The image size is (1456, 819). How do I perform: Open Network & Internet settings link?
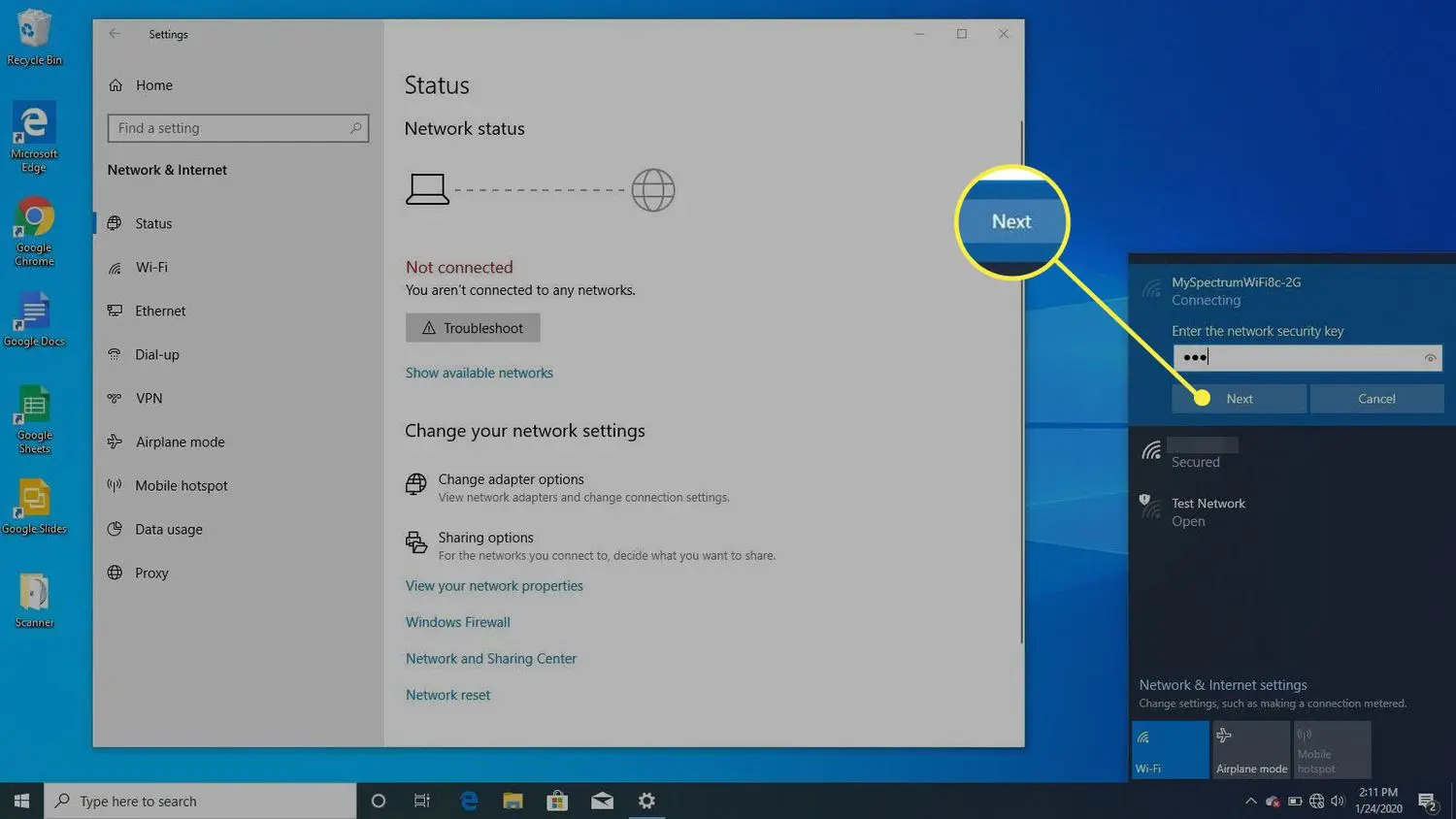pos(1223,685)
